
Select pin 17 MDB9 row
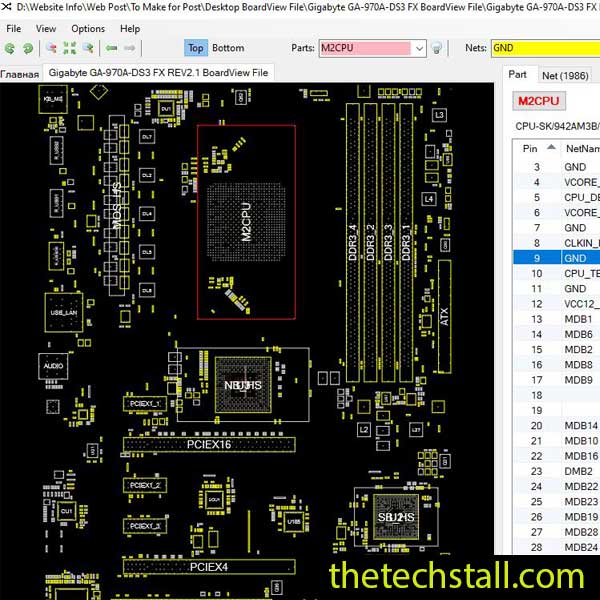[x=557, y=380]
